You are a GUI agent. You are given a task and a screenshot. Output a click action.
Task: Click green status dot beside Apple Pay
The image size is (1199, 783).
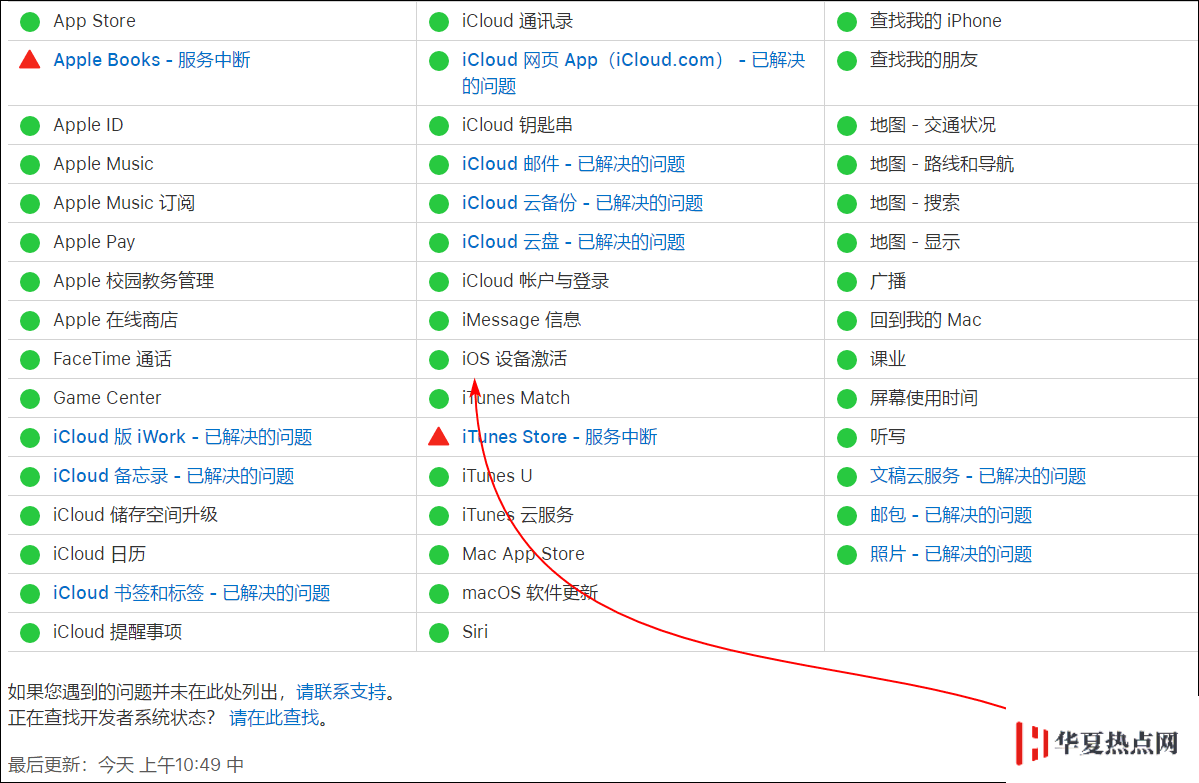coord(30,242)
